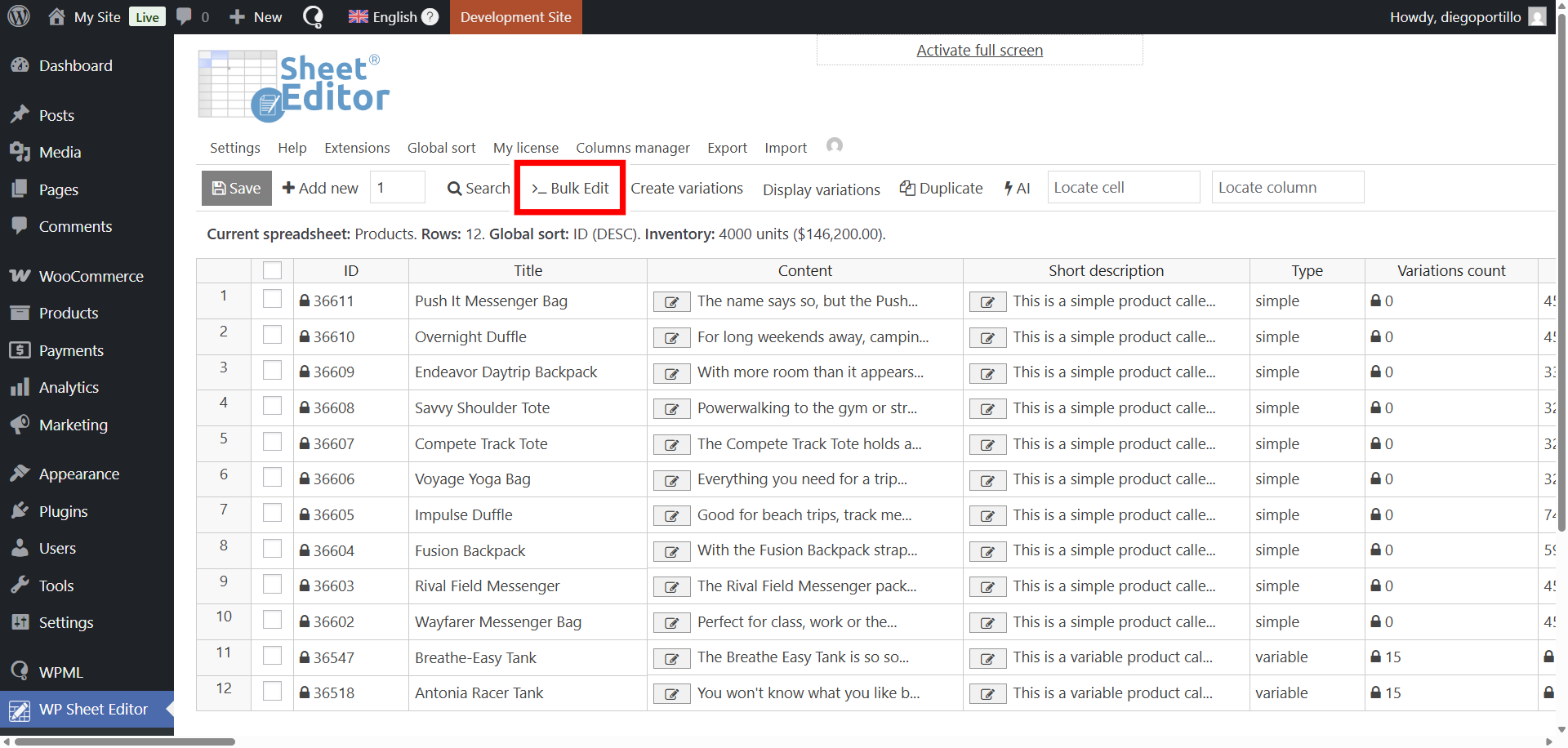Expand the New content menu in admin bar
This screenshot has width=1568, height=748.
coord(256,17)
